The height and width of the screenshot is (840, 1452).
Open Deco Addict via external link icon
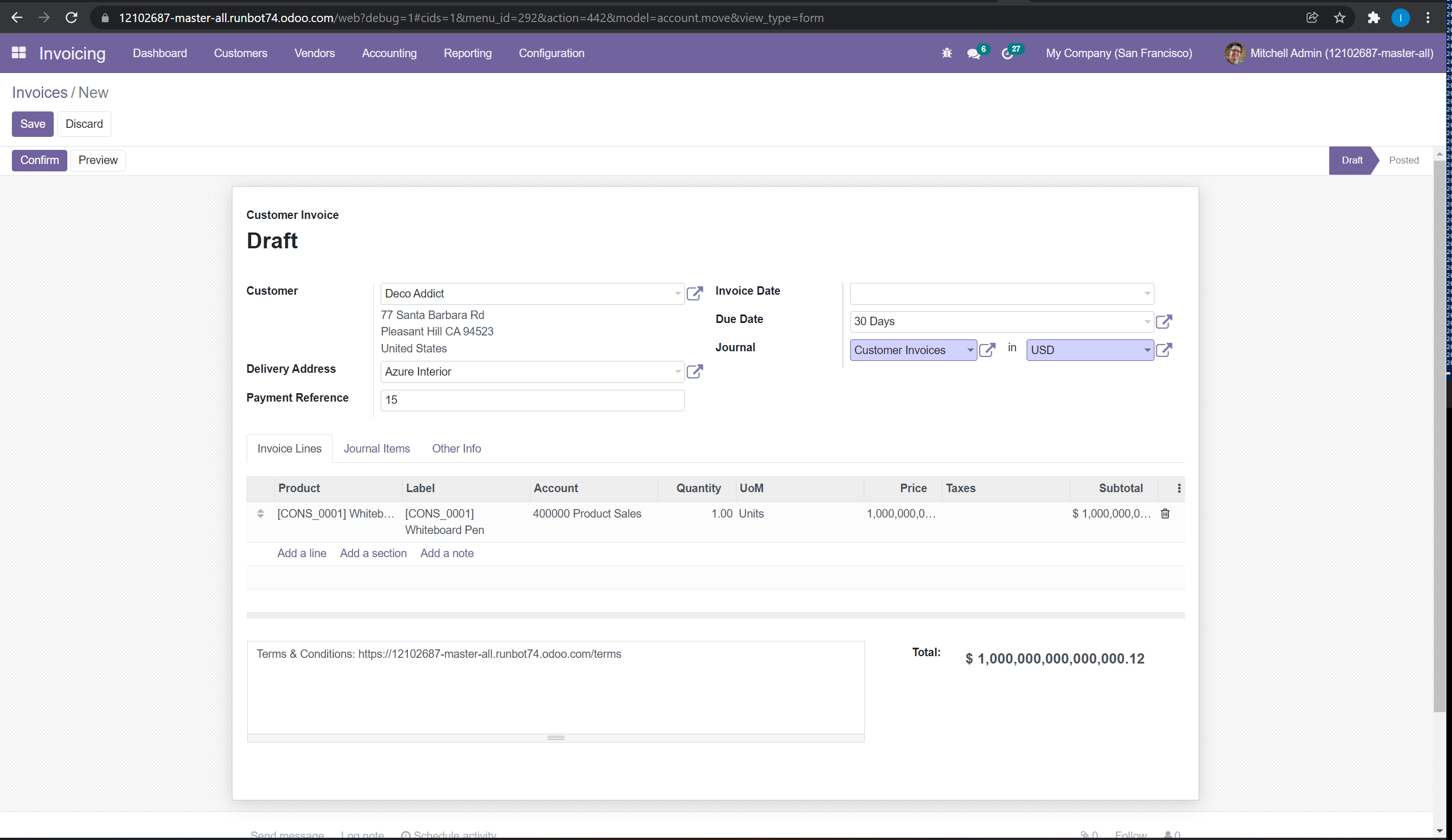[x=694, y=293]
